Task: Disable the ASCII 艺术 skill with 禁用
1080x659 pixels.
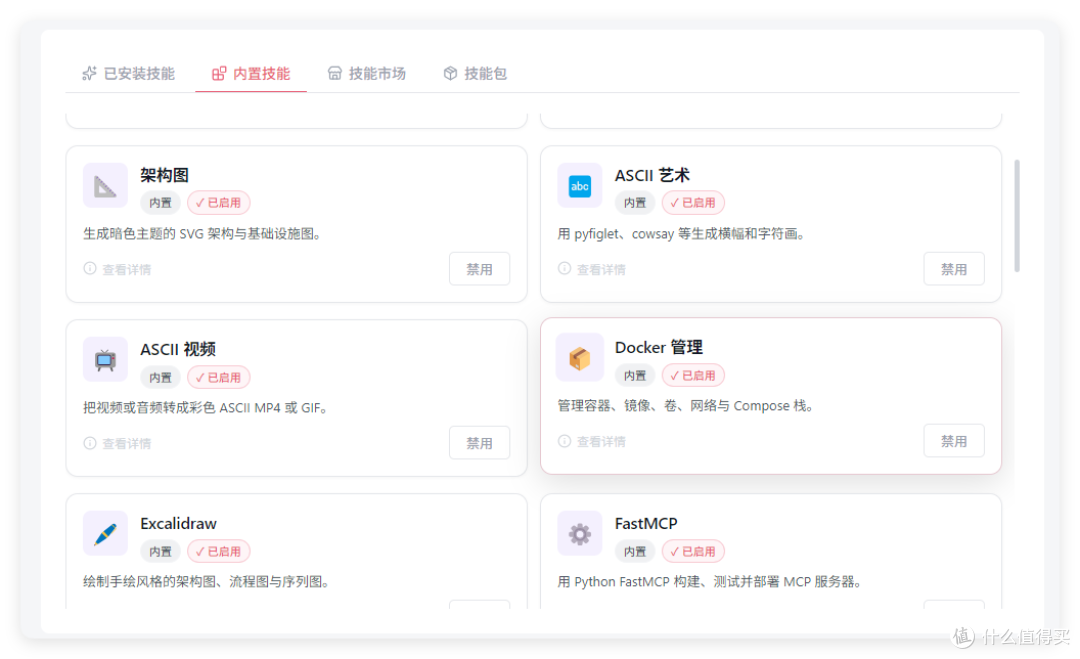Action: 953,269
